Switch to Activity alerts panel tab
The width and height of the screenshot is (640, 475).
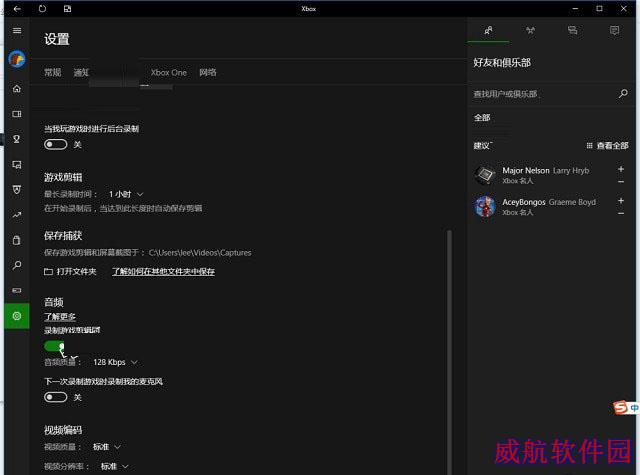(x=614, y=31)
